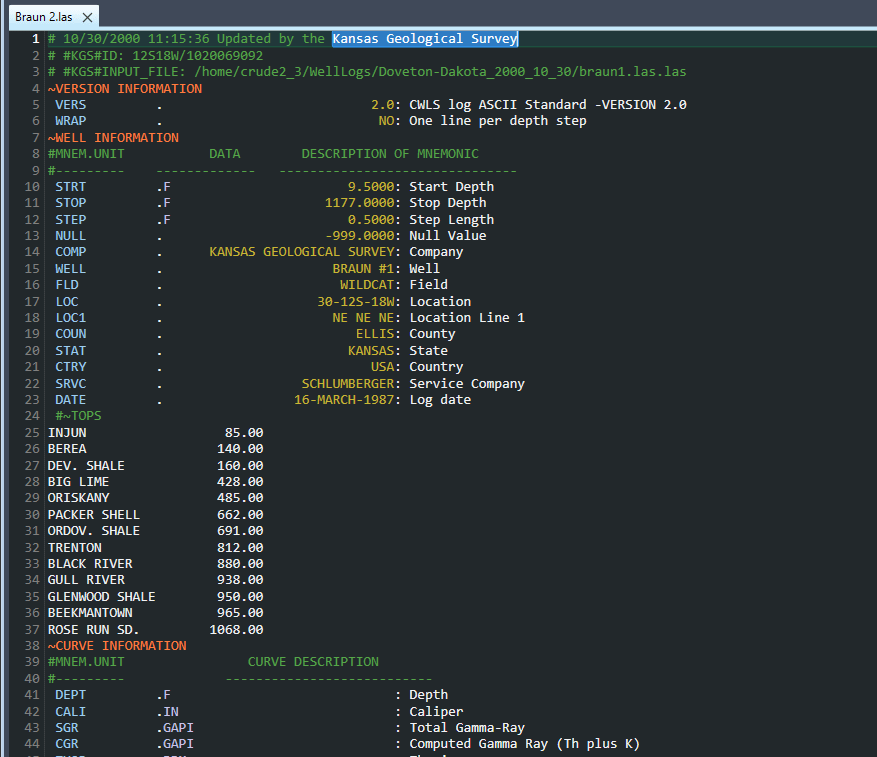Image resolution: width=877 pixels, height=757 pixels.
Task: Click the SCHLUMBERGER service company value
Action: (350, 384)
